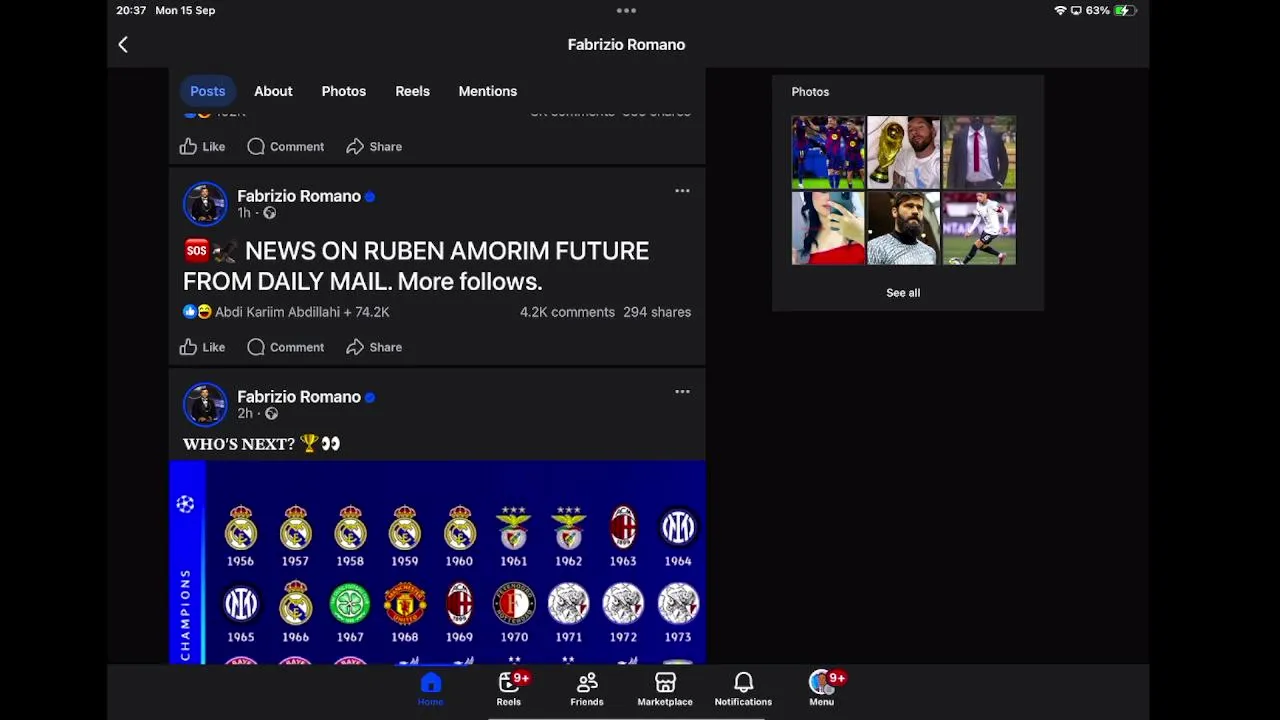The height and width of the screenshot is (720, 1280).
Task: Comment on the topmost post
Action: (x=286, y=146)
